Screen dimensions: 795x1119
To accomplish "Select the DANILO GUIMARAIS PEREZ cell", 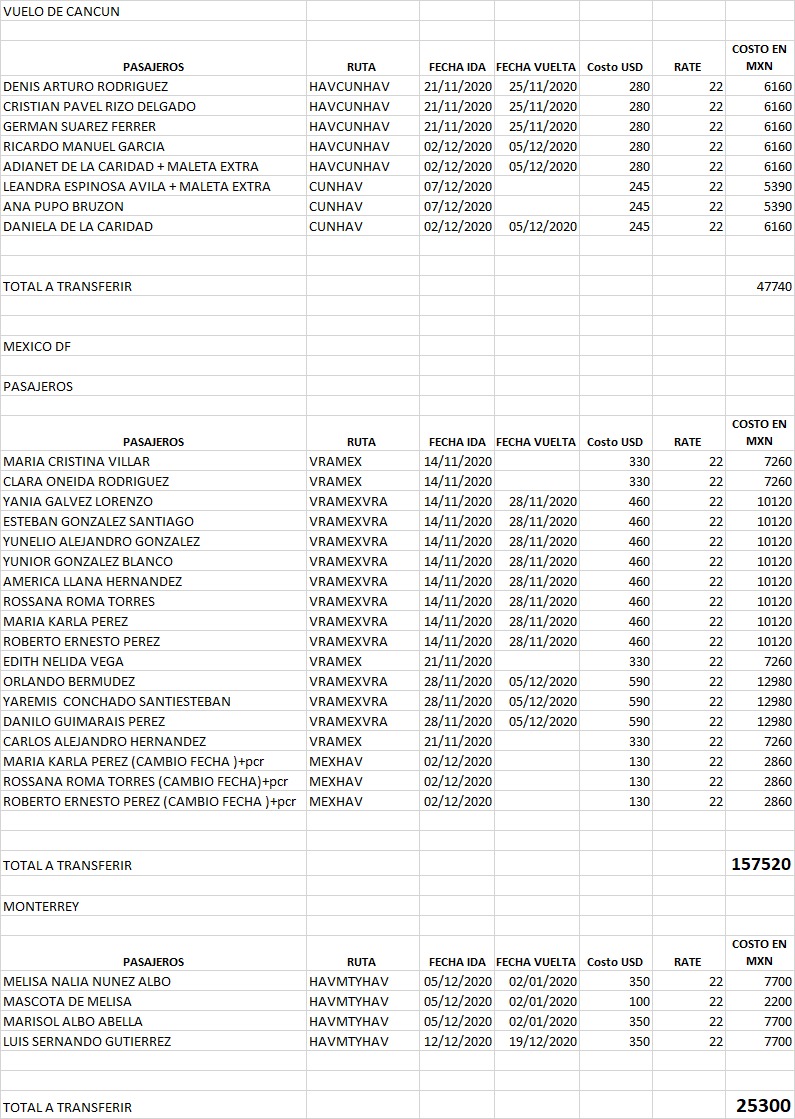I will 153,721.
